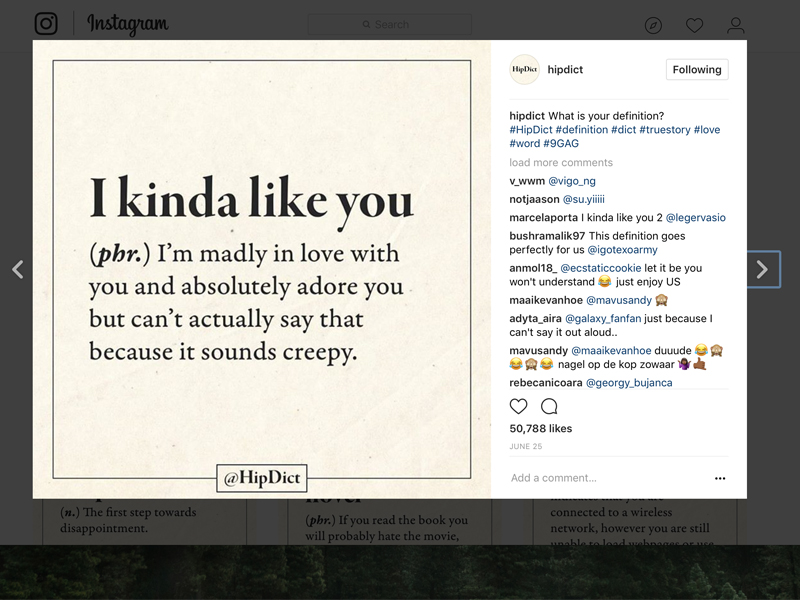The width and height of the screenshot is (800, 600).
Task: Open hipdict username in the caption
Action: click(x=527, y=116)
